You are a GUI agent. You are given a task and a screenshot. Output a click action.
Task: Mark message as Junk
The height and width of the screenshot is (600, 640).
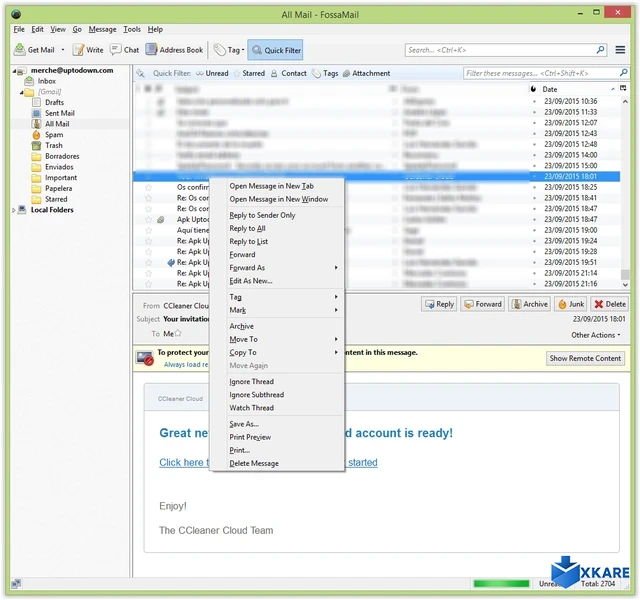click(571, 304)
